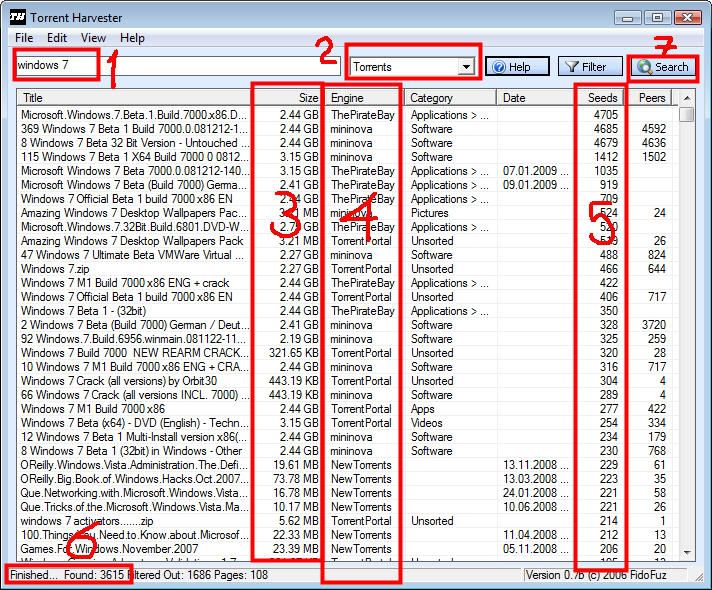Screen dimensions: 712x590
Task: Sort by the Seeds column header
Action: pyautogui.click(x=601, y=98)
